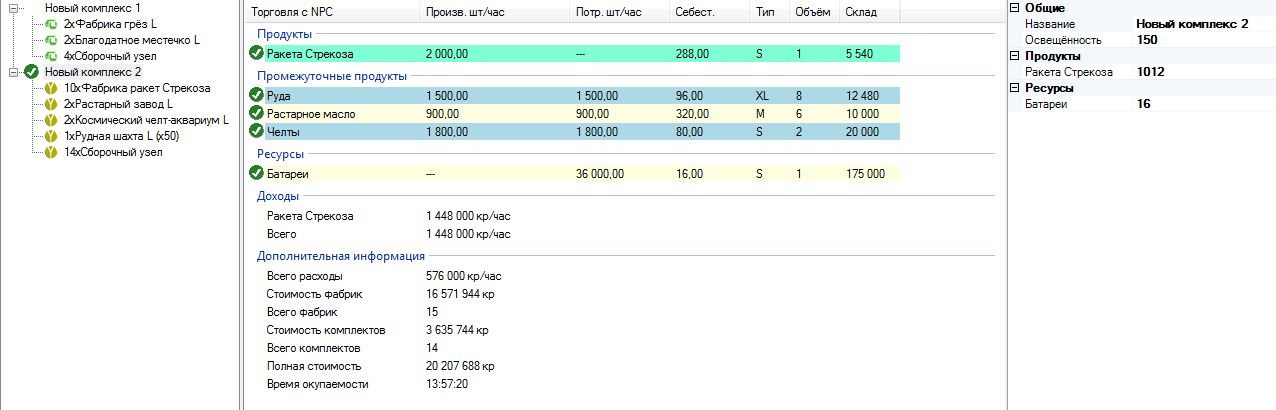Click the yellow icon of 2xКосмический челт-аквариум L

51,120
